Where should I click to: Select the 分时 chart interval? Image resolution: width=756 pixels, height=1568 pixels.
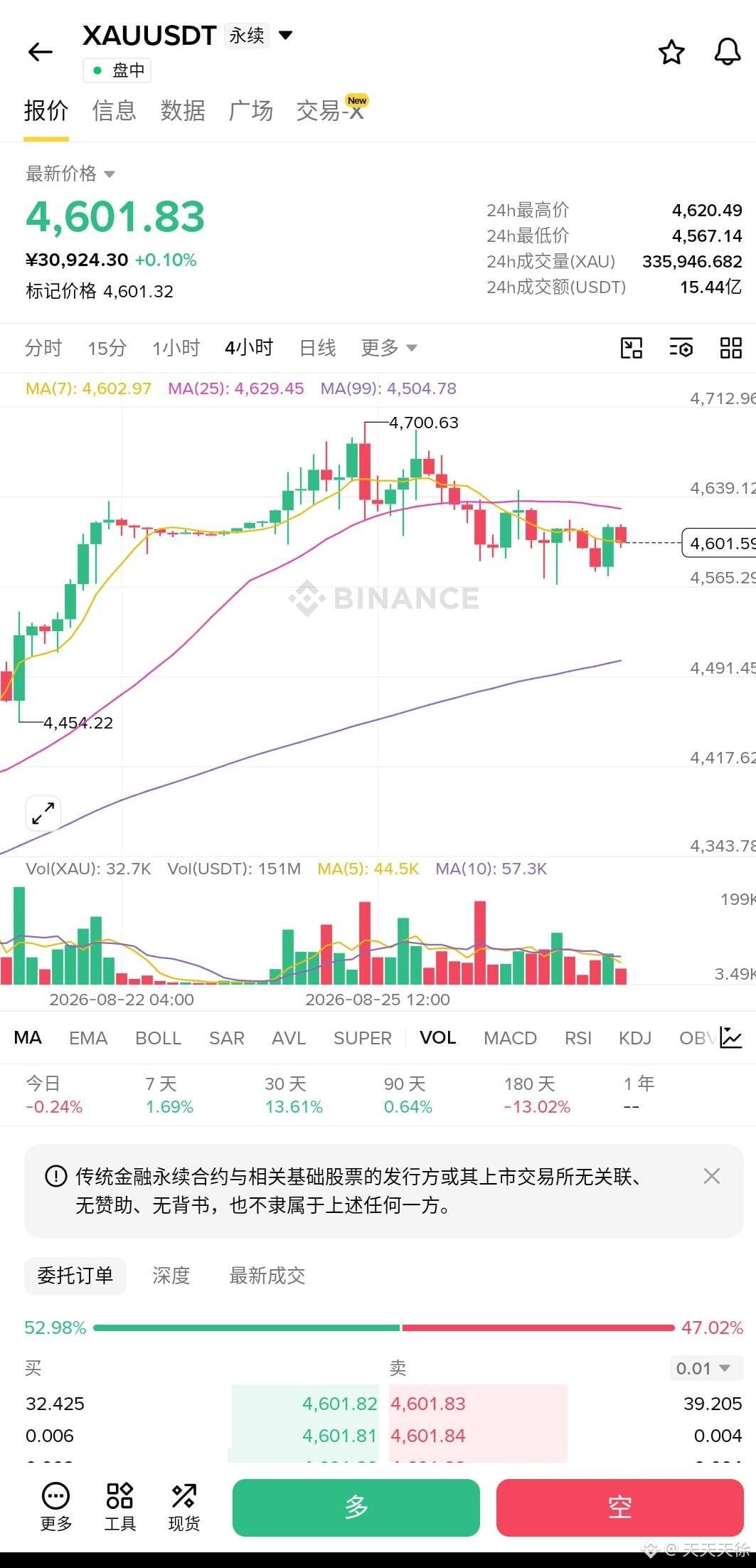click(43, 348)
